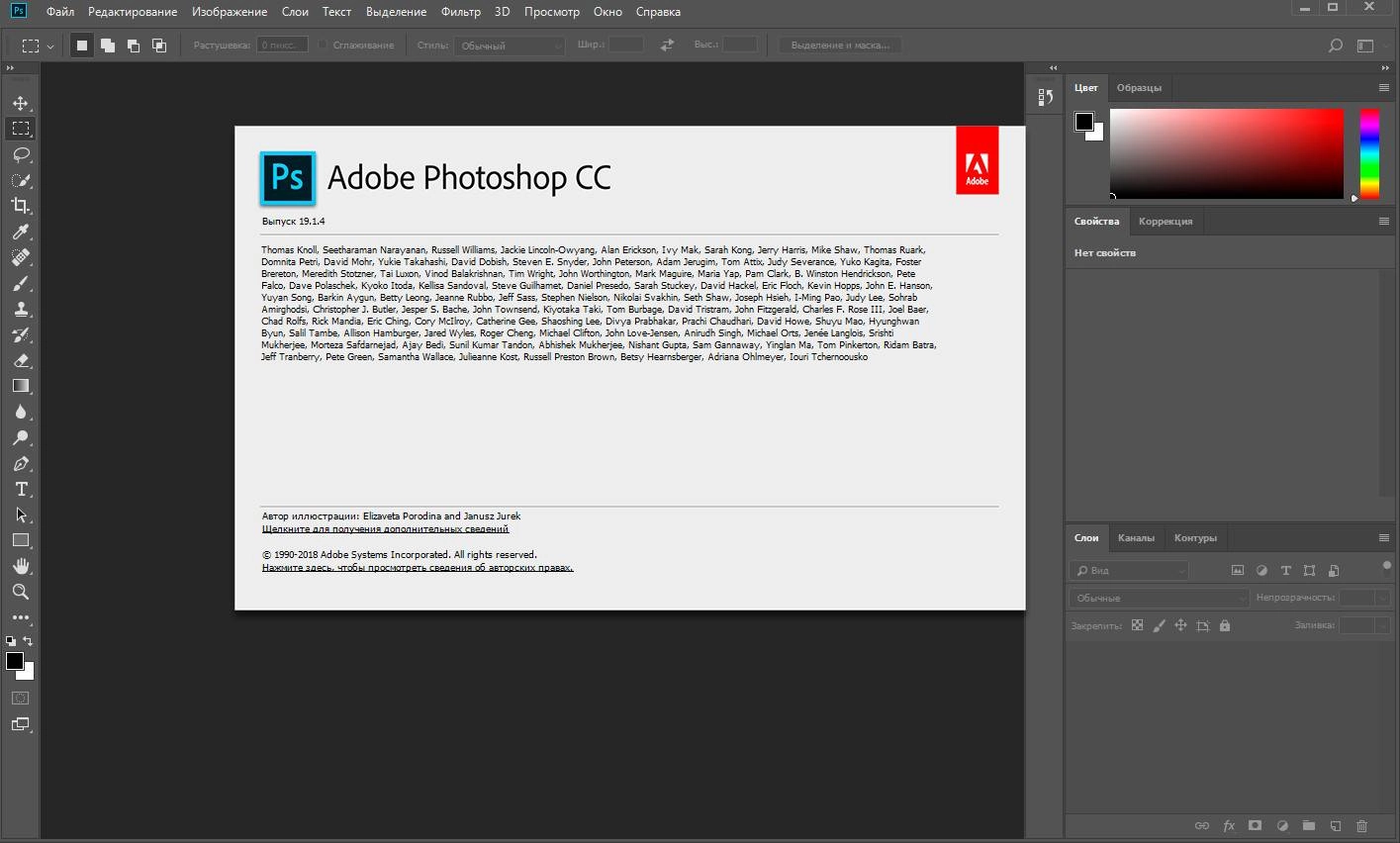The image size is (1400, 843).
Task: Switch to the Образцы tab
Action: click(1139, 87)
